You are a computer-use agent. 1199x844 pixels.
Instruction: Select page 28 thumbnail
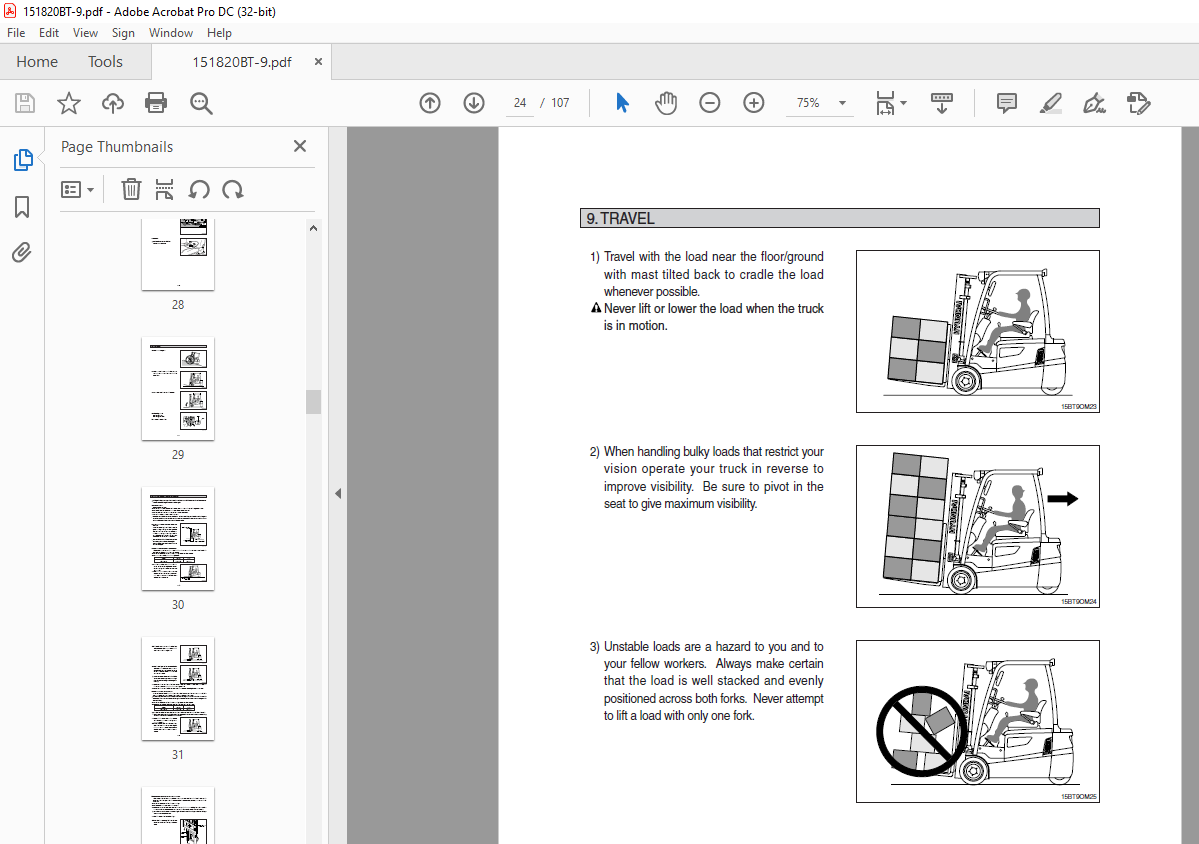(x=178, y=255)
